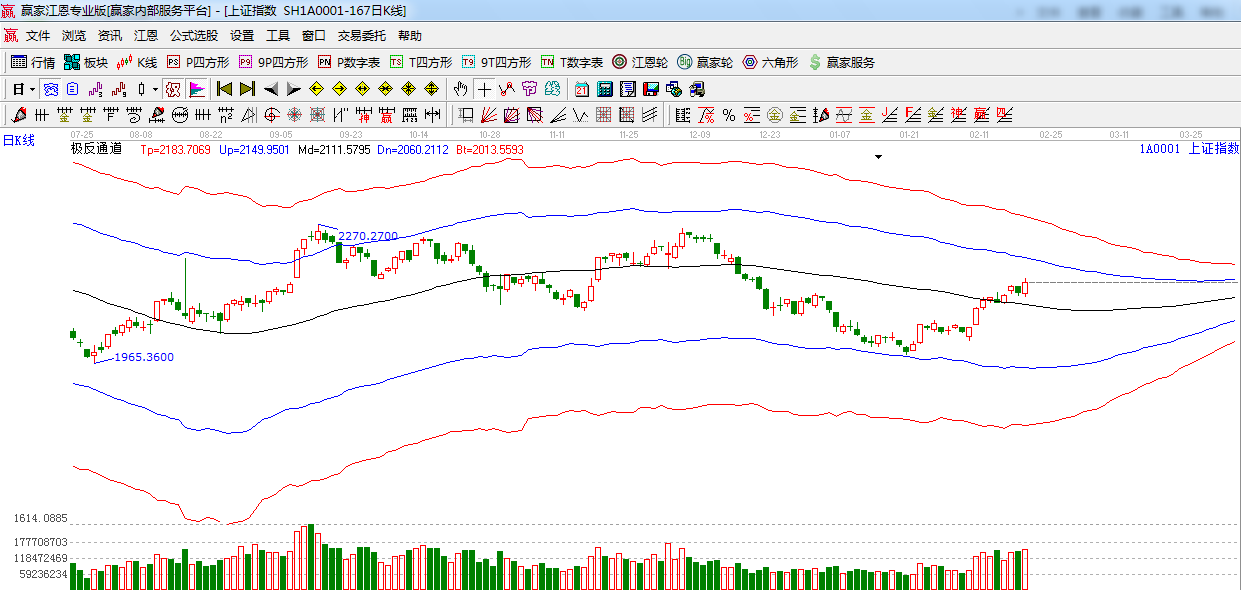Jump to first bar using skip-to-start arrow
Image resolution: width=1241 pixels, height=590 pixels.
click(x=225, y=89)
